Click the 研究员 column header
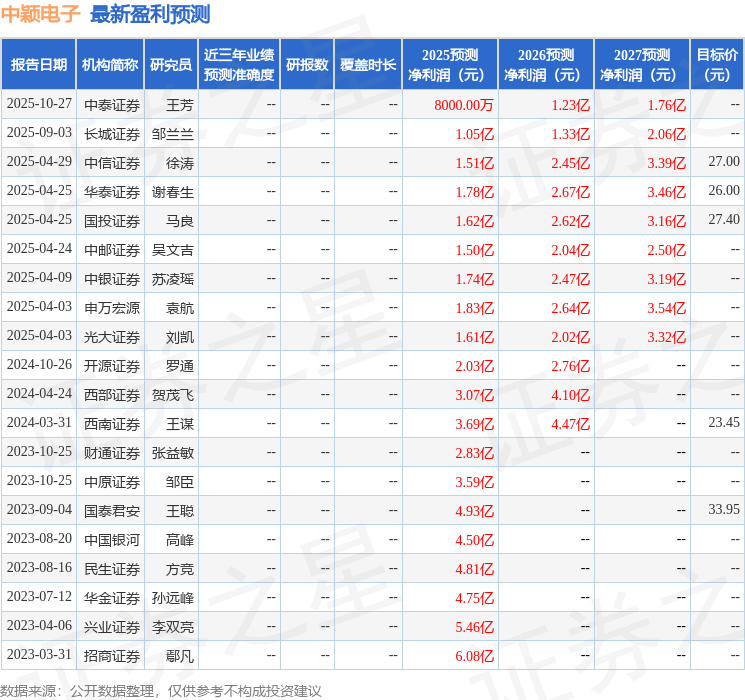 click(171, 64)
